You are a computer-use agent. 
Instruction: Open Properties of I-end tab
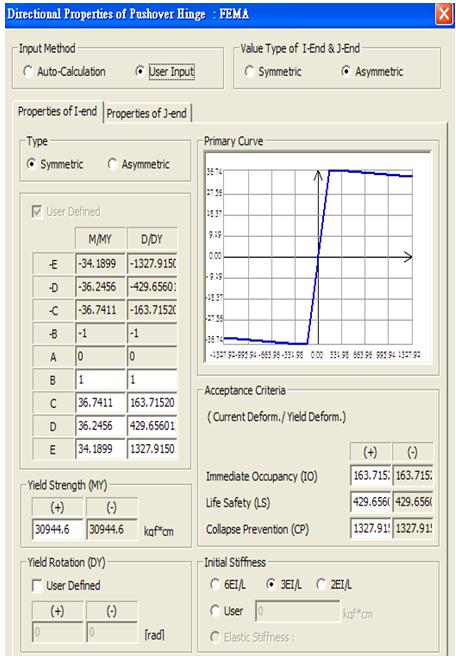(x=57, y=111)
